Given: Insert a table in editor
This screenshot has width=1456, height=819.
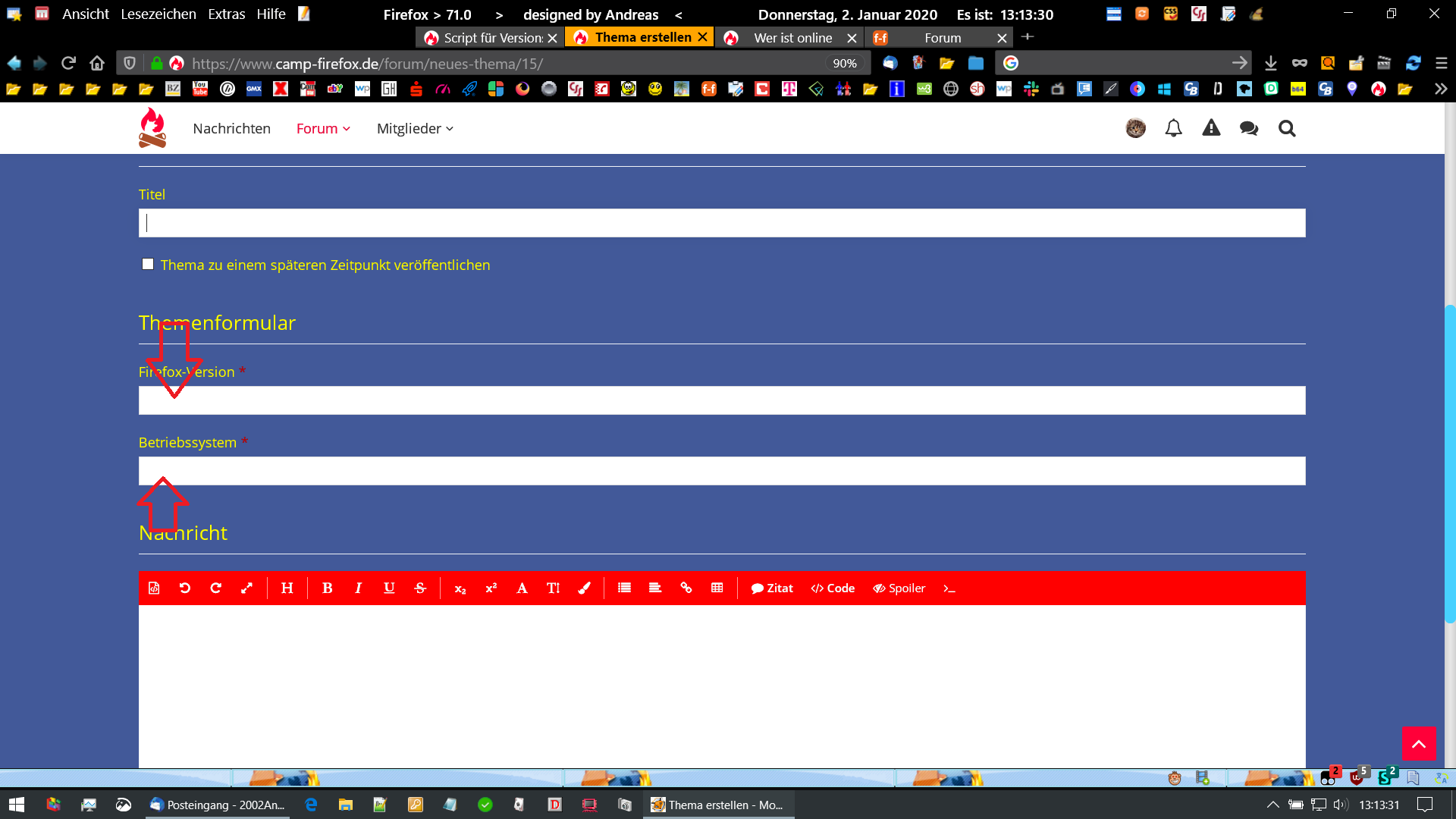Looking at the screenshot, I should [717, 588].
